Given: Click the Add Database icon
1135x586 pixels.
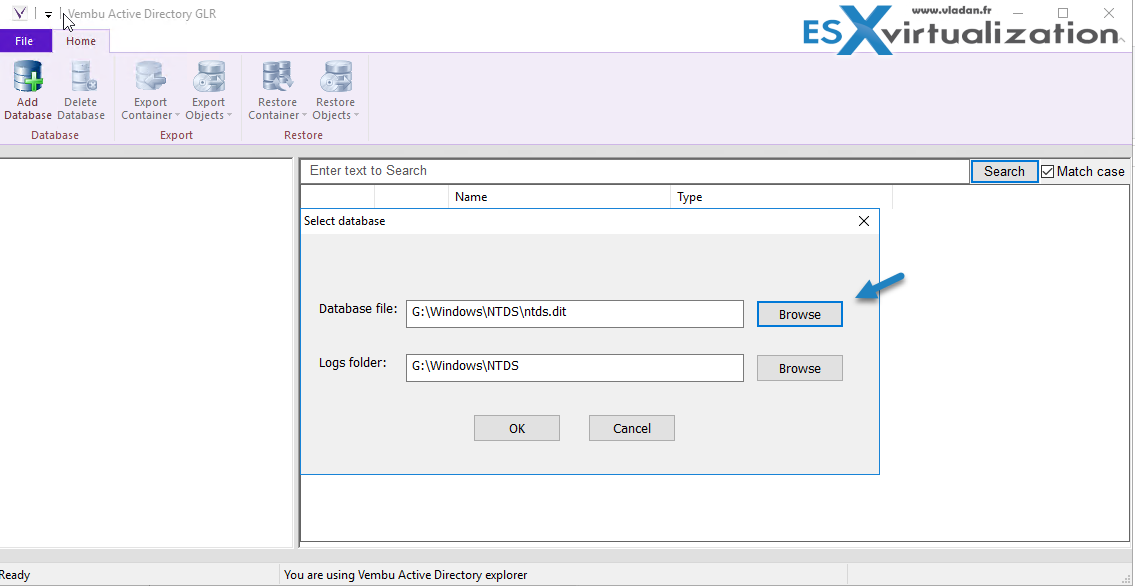Looking at the screenshot, I should (x=28, y=77).
